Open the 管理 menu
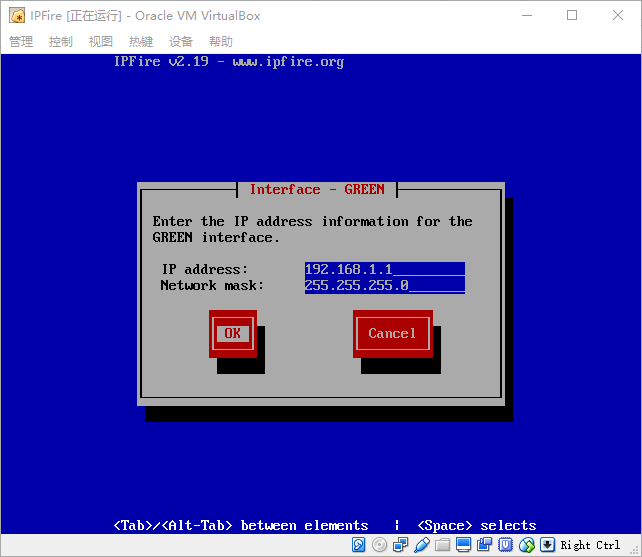This screenshot has width=642, height=557. click(x=21, y=41)
